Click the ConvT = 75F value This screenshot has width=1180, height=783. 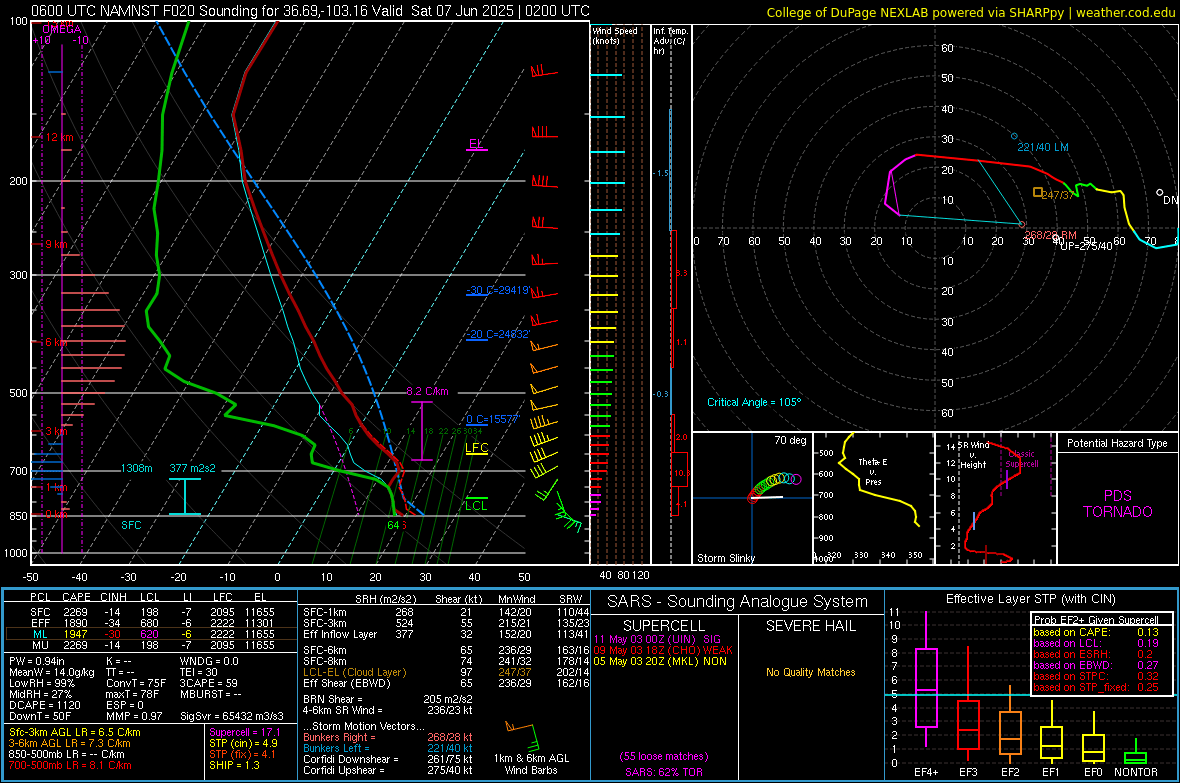click(136, 683)
